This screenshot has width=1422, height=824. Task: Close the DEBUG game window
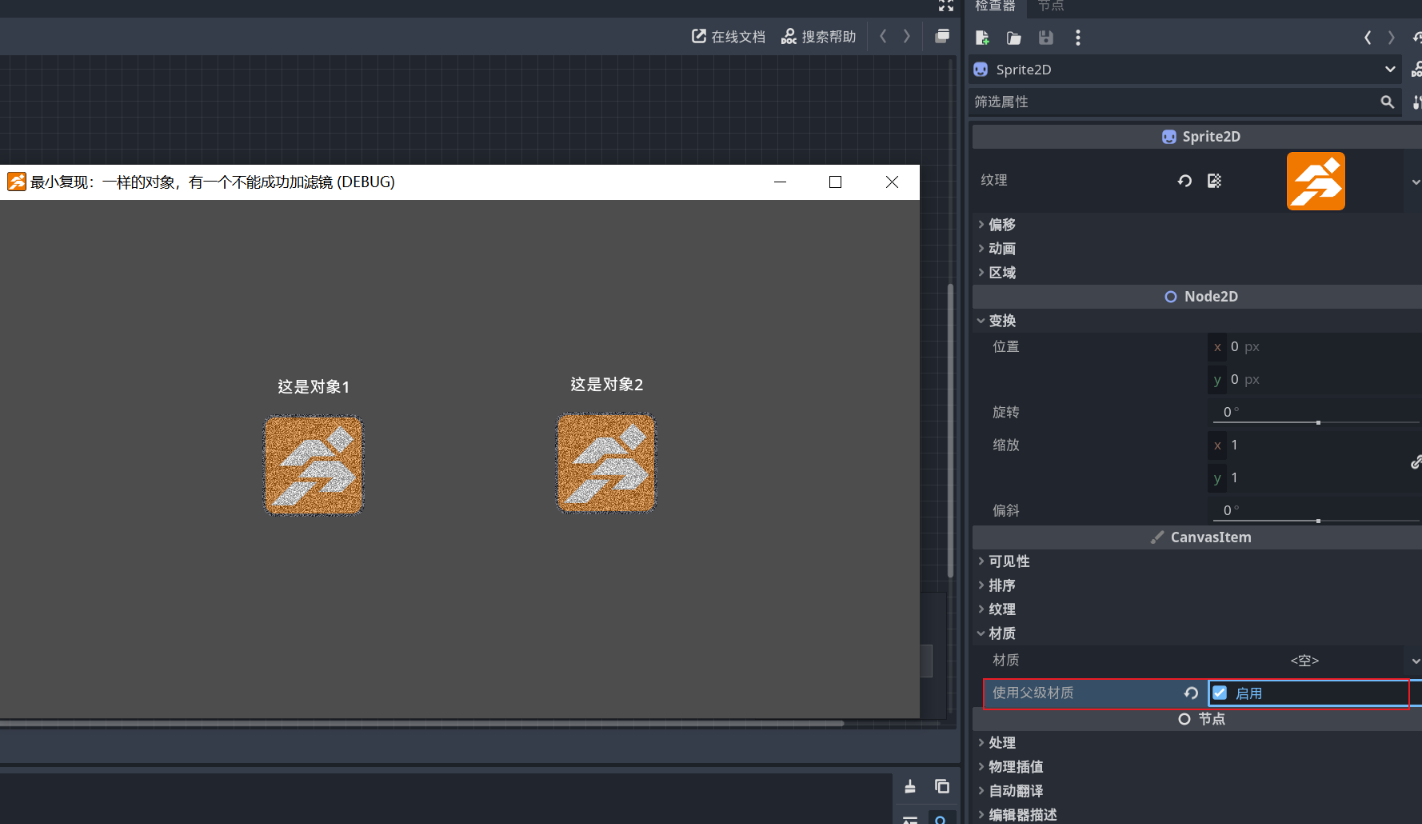pyautogui.click(x=892, y=182)
